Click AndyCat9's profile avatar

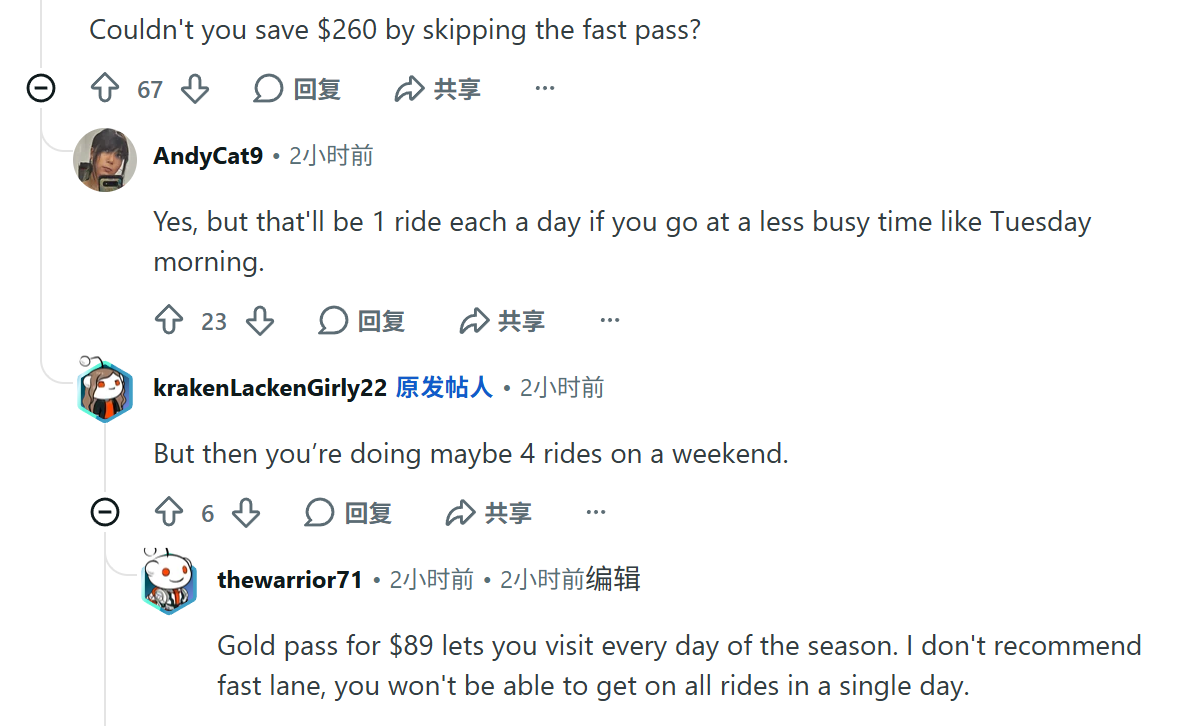[105, 160]
